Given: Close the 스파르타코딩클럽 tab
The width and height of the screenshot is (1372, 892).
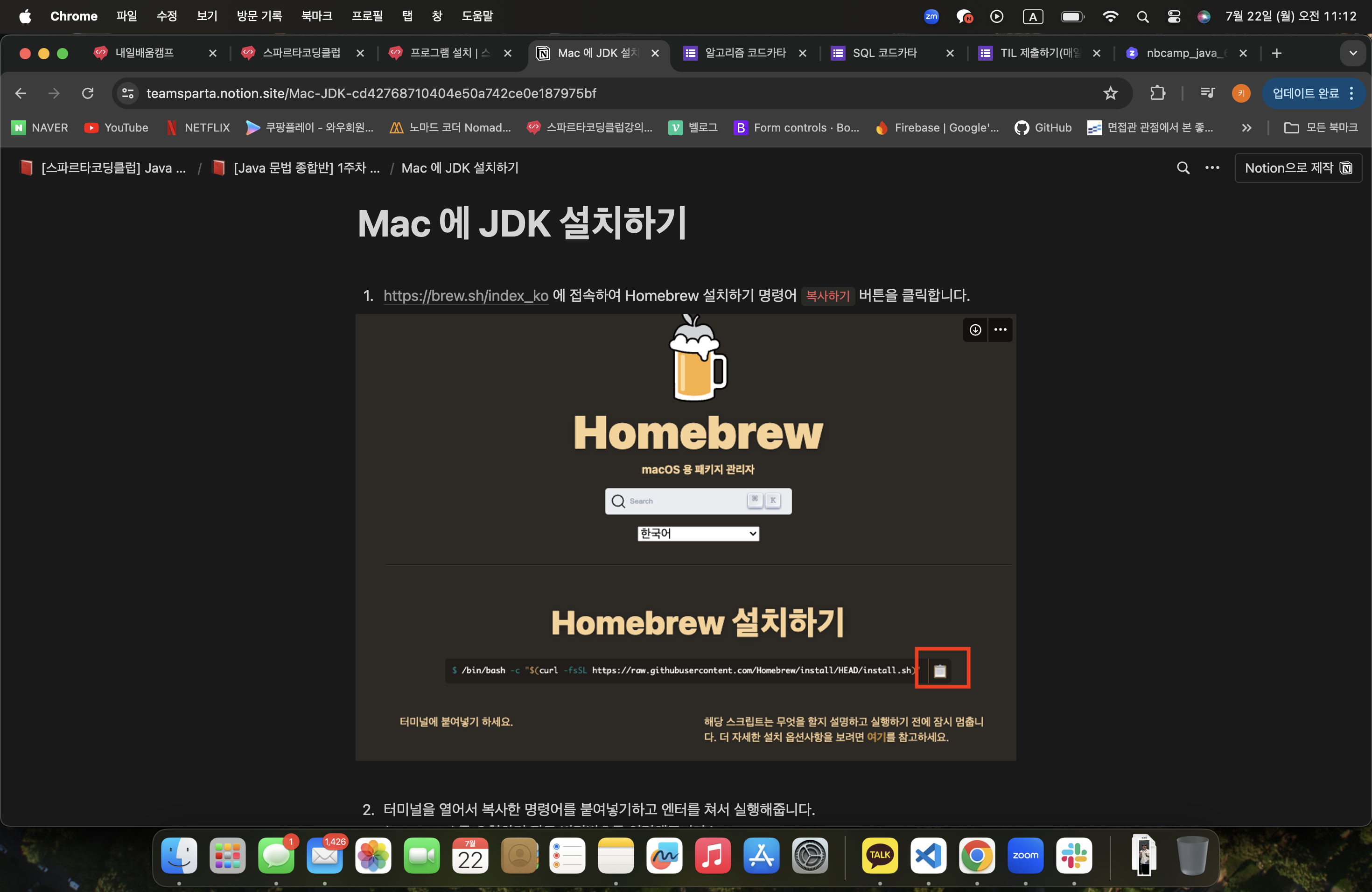Looking at the screenshot, I should [x=360, y=53].
